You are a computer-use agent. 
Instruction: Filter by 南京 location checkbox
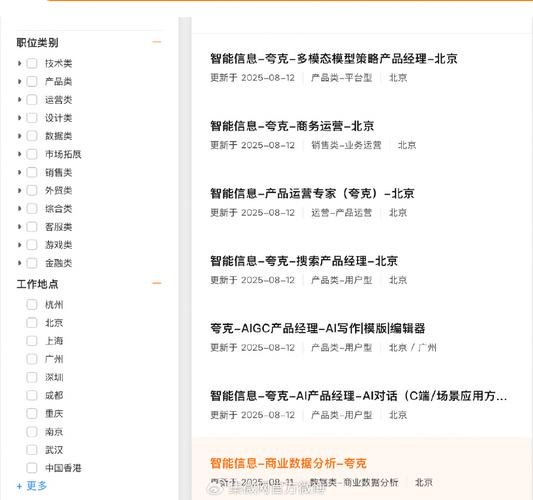(32, 432)
